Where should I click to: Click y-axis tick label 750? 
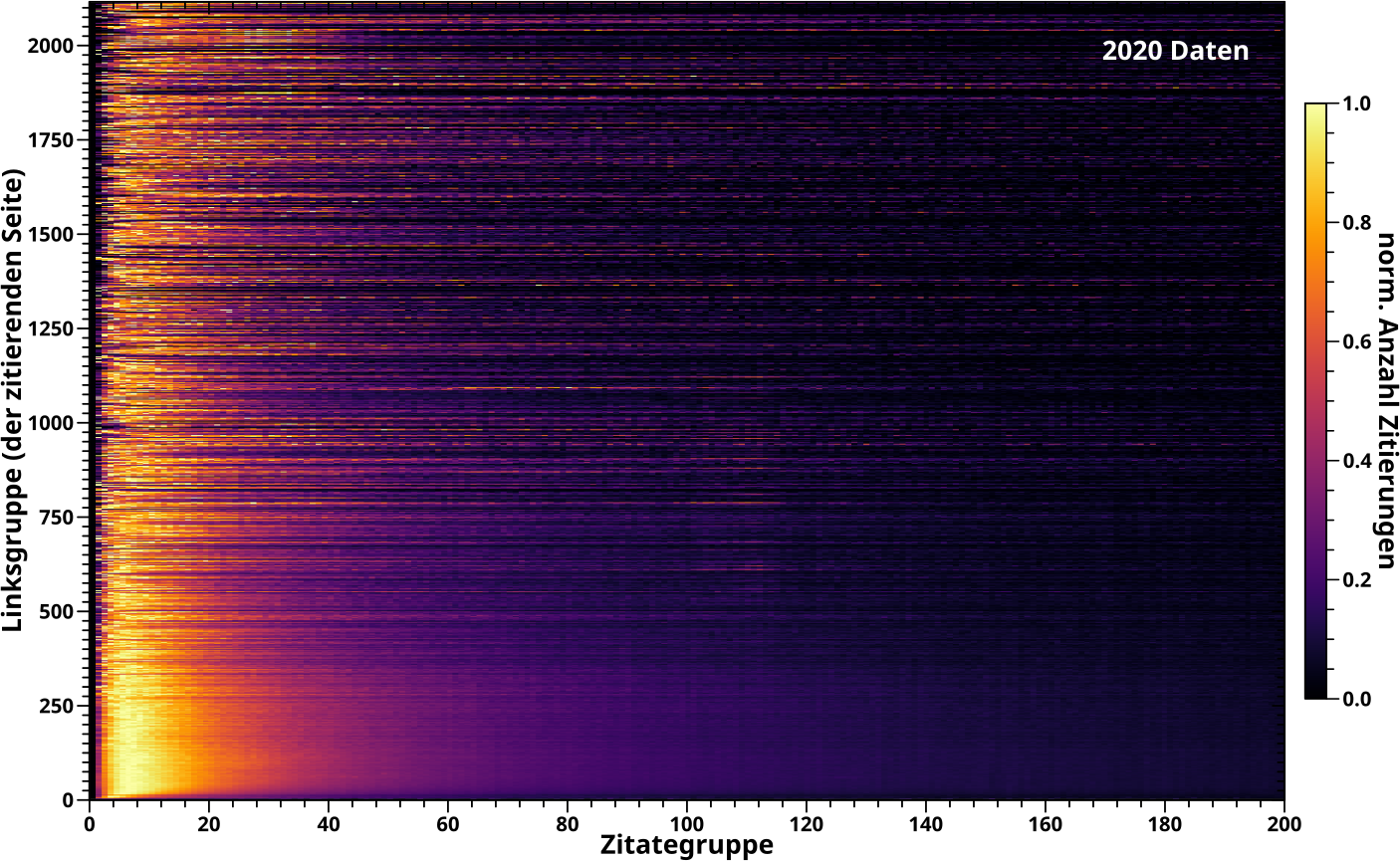point(56,518)
